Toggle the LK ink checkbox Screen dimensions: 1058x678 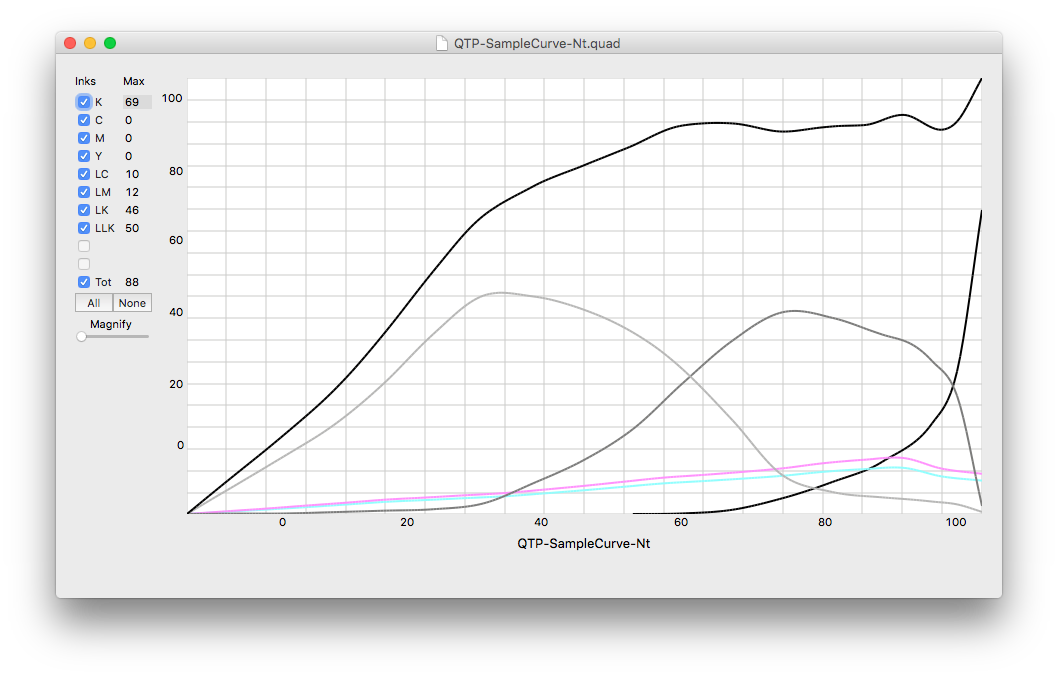tap(84, 210)
